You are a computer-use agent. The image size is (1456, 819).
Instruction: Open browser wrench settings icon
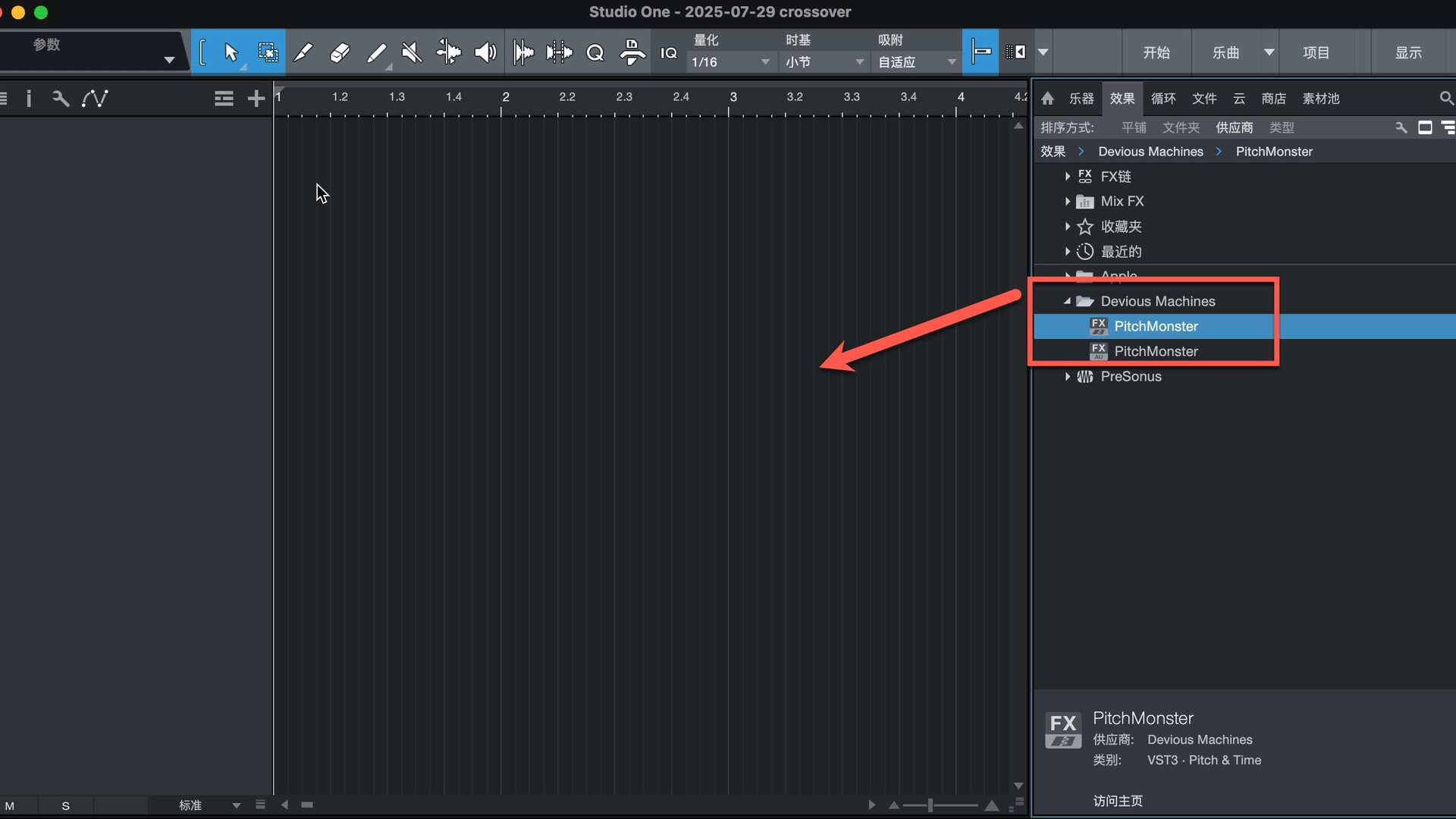(1401, 127)
